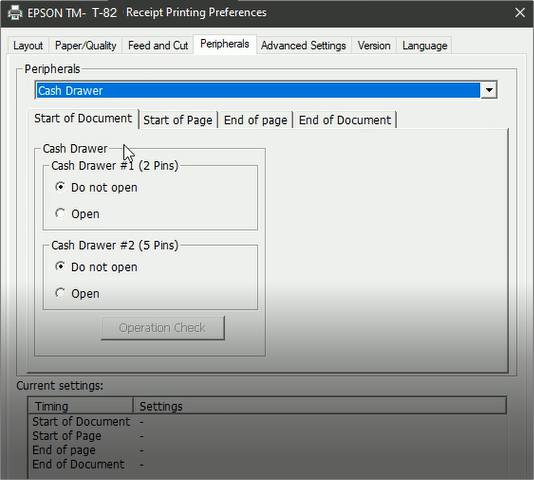Close the Receipt Printing Preferences window

pos(520,13)
